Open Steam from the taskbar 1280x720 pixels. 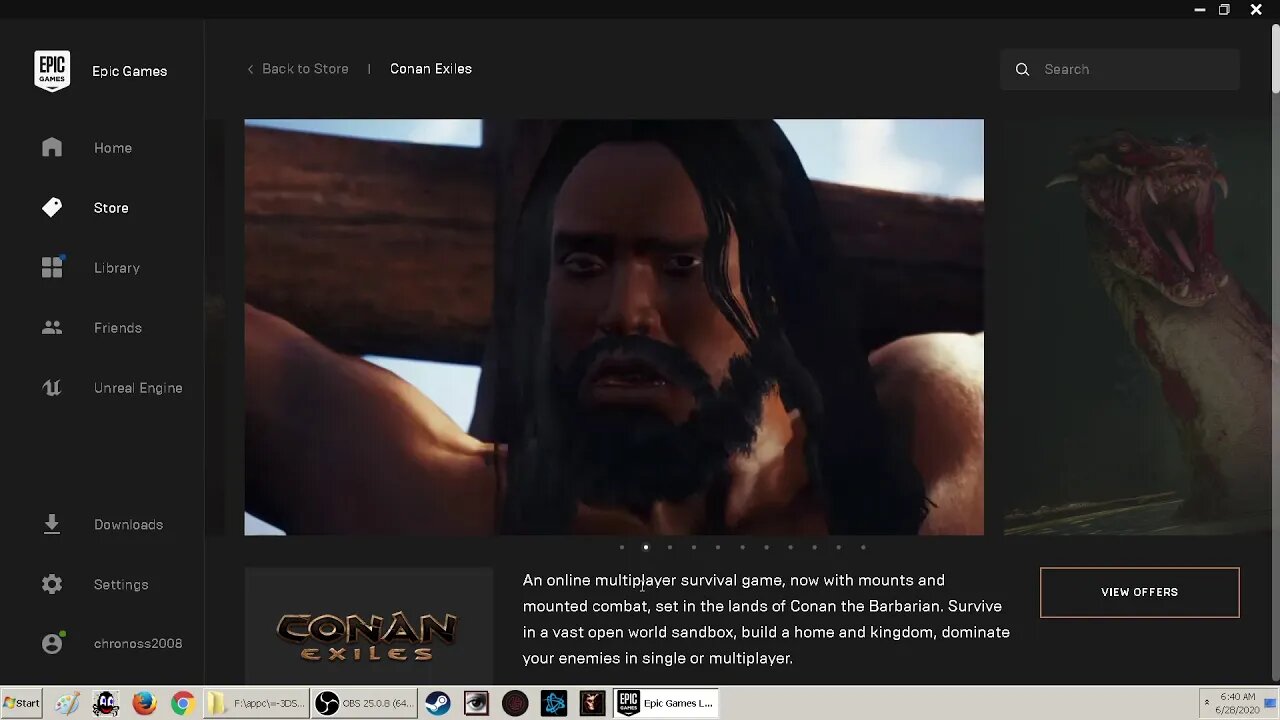(x=437, y=703)
